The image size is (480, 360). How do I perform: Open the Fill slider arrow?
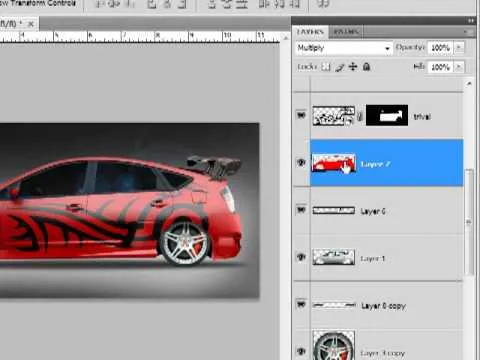tap(459, 67)
